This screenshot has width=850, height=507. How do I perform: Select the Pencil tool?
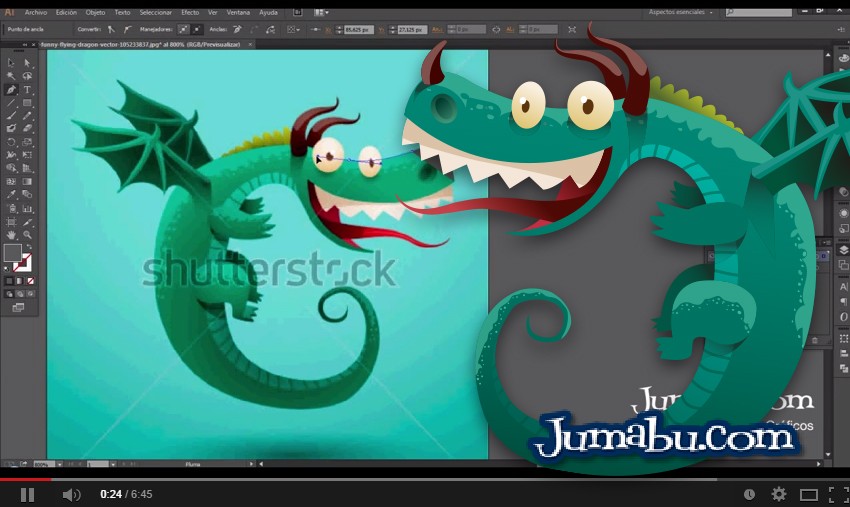pos(27,115)
